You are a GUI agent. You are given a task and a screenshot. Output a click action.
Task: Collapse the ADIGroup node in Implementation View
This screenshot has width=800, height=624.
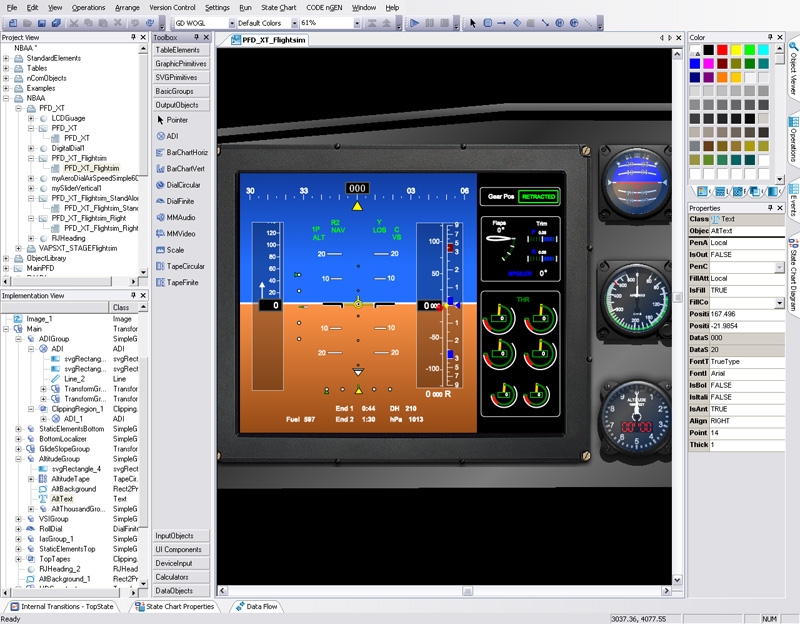pos(19,339)
